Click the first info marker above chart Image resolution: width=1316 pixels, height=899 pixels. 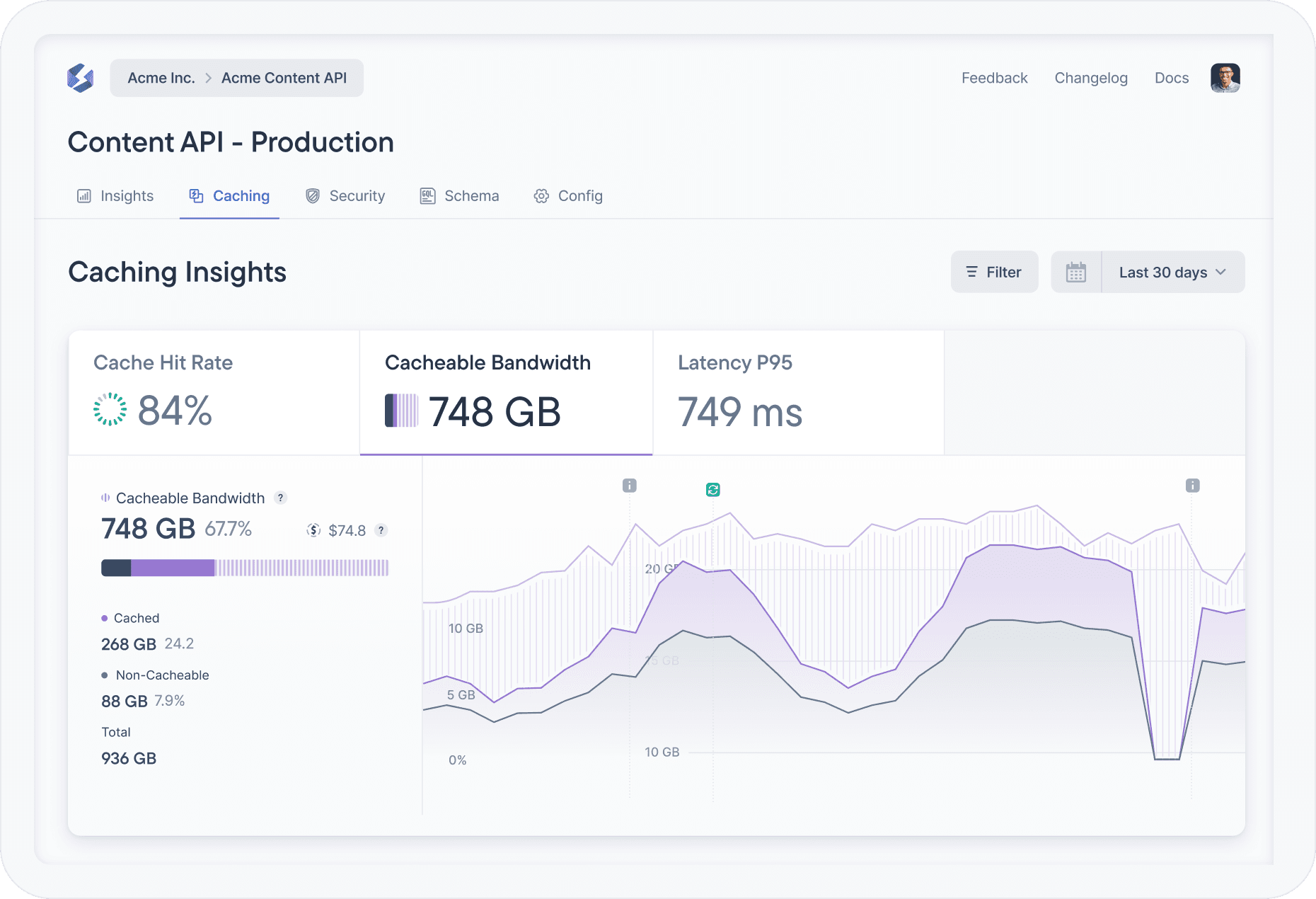coord(629,486)
